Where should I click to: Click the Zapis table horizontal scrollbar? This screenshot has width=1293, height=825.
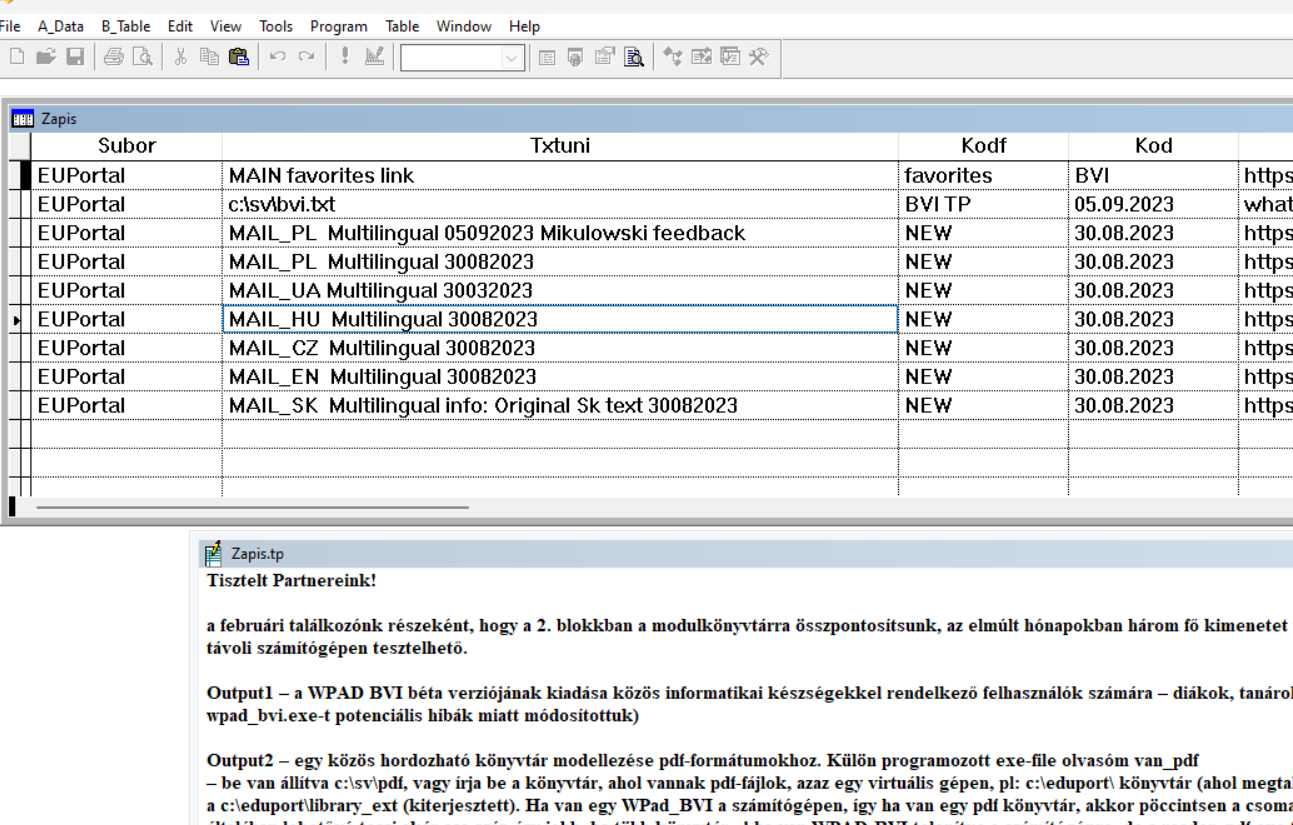pyautogui.click(x=252, y=507)
